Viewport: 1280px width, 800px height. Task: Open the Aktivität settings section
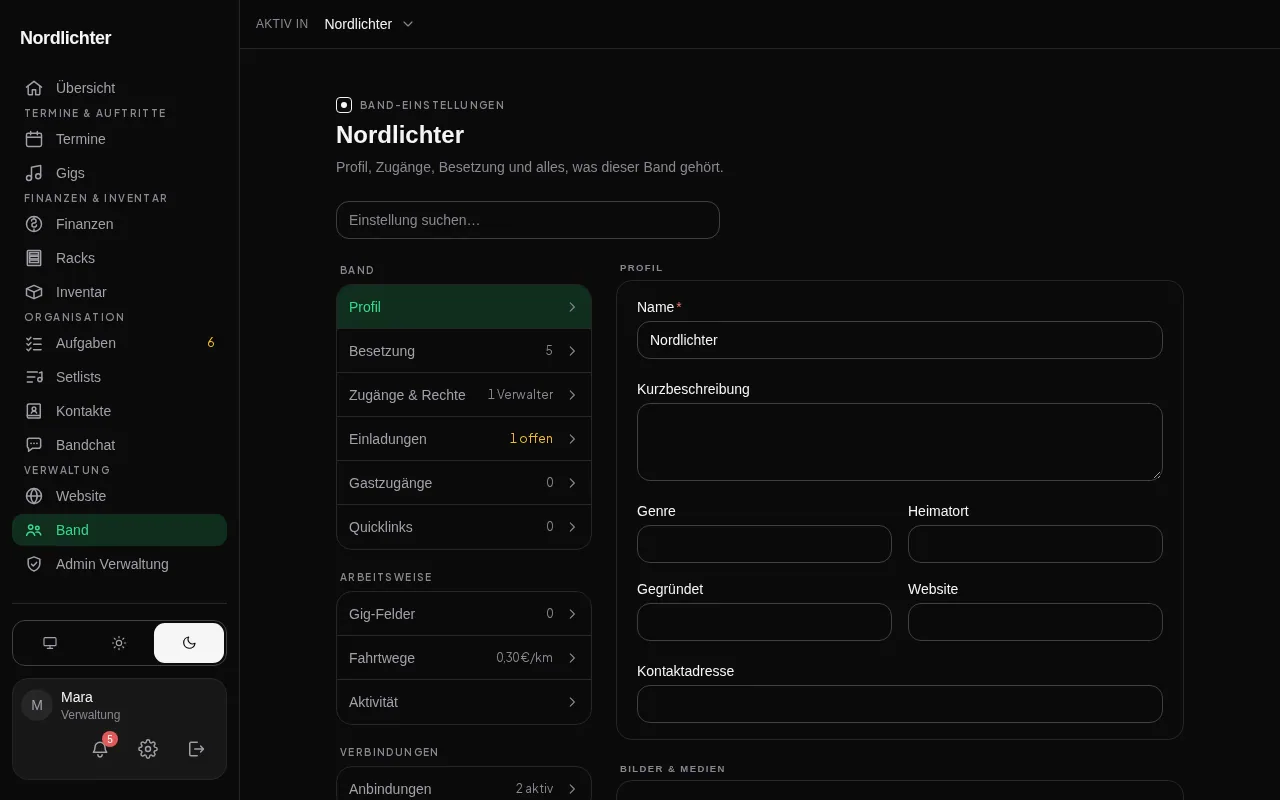click(x=464, y=702)
